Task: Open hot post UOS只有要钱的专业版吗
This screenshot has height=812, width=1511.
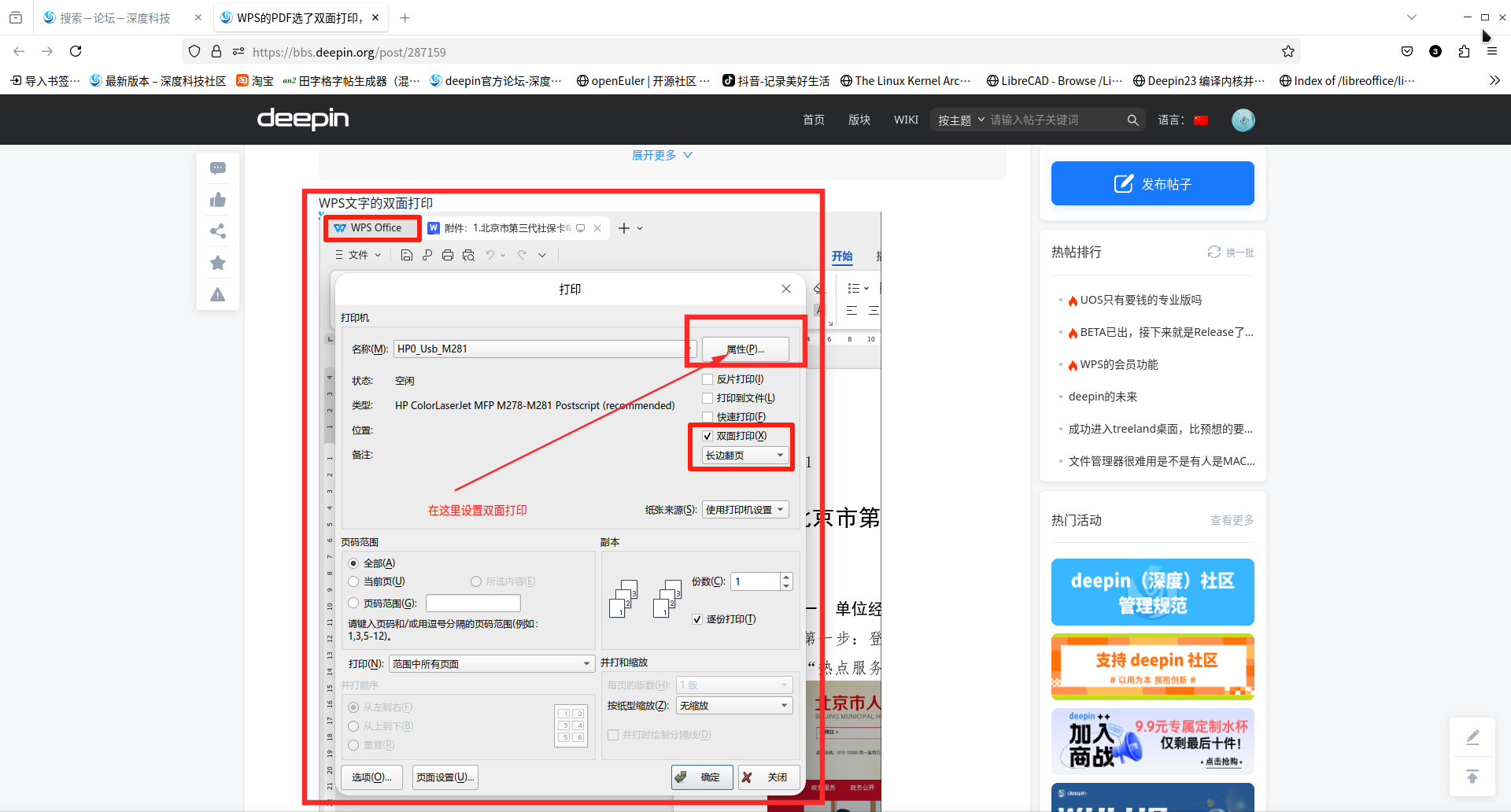Action: click(x=1141, y=300)
